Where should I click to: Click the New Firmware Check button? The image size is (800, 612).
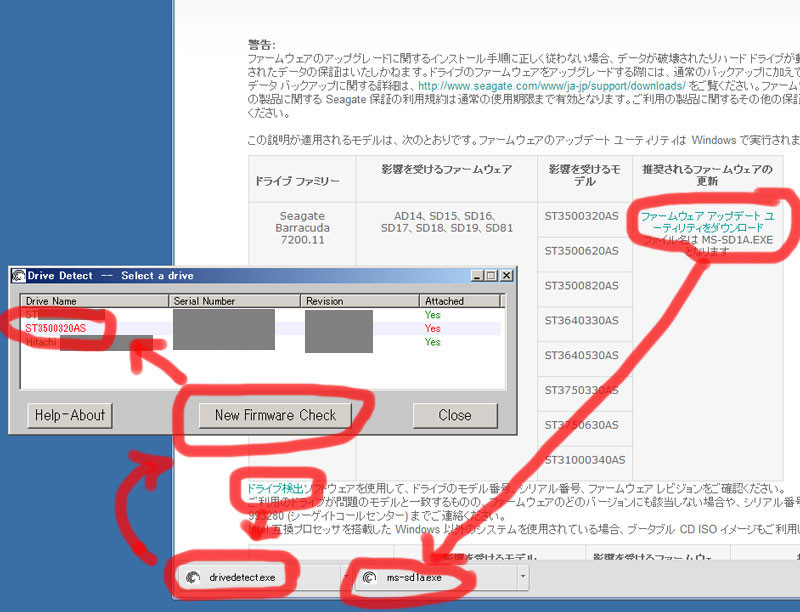[275, 415]
